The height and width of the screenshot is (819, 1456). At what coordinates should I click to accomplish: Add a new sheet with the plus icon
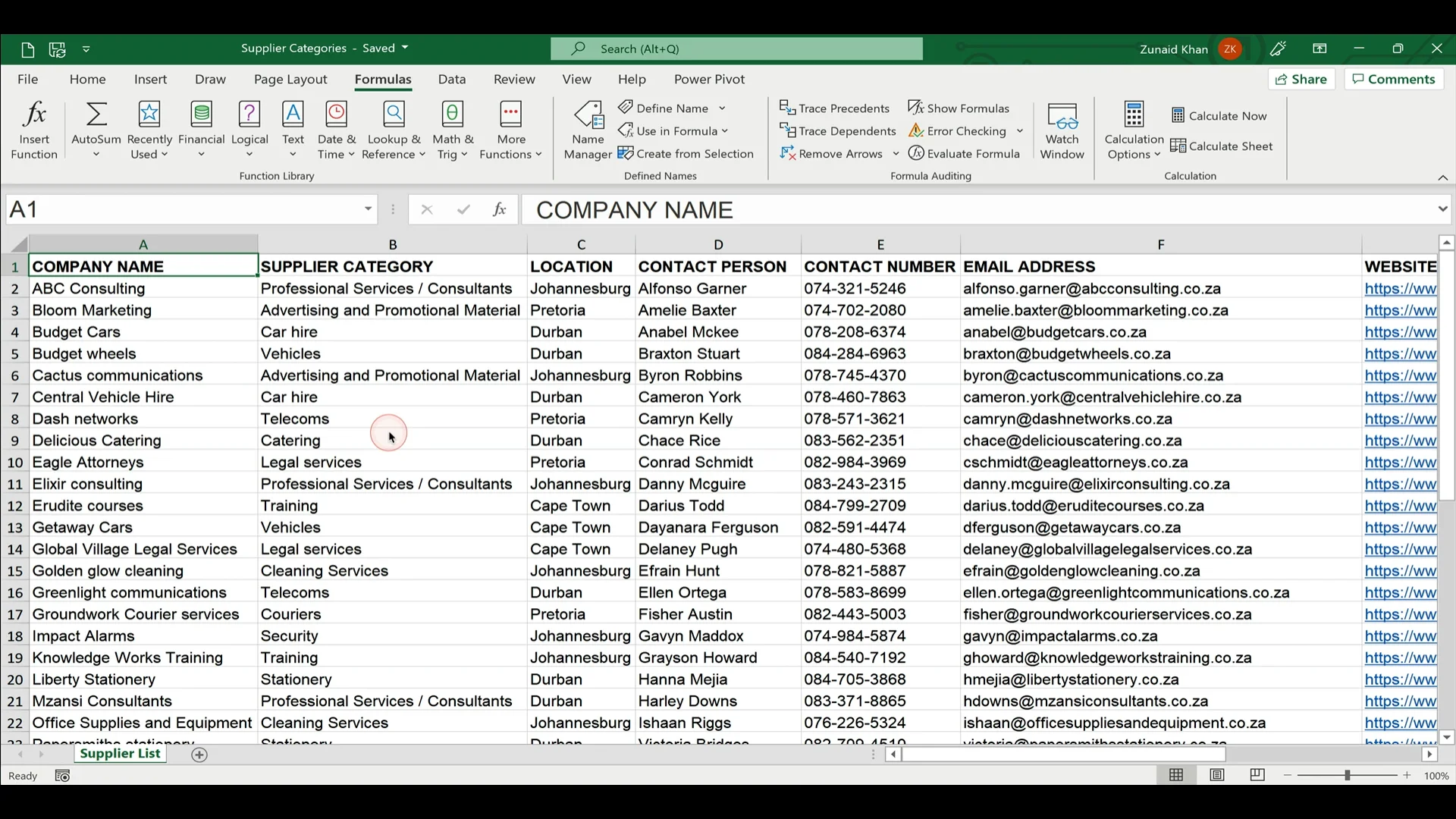coord(199,755)
